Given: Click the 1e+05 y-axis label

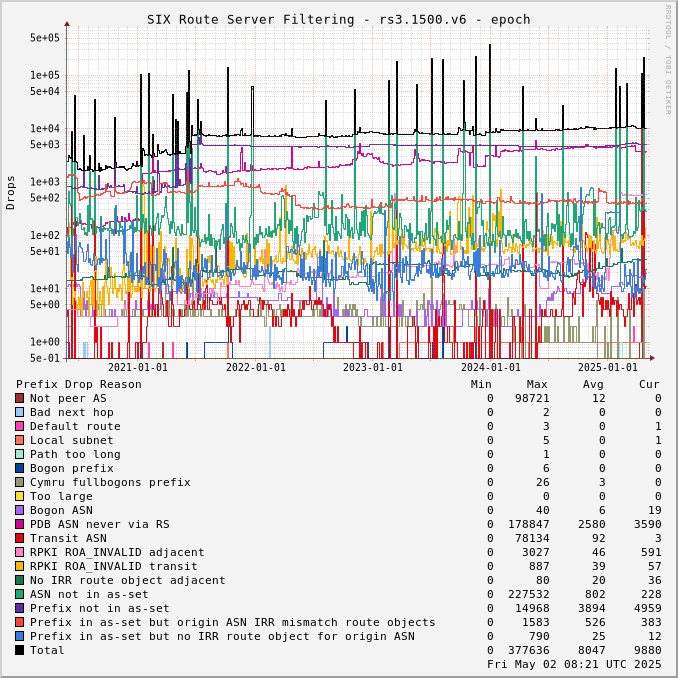Looking at the screenshot, I should [x=45, y=75].
